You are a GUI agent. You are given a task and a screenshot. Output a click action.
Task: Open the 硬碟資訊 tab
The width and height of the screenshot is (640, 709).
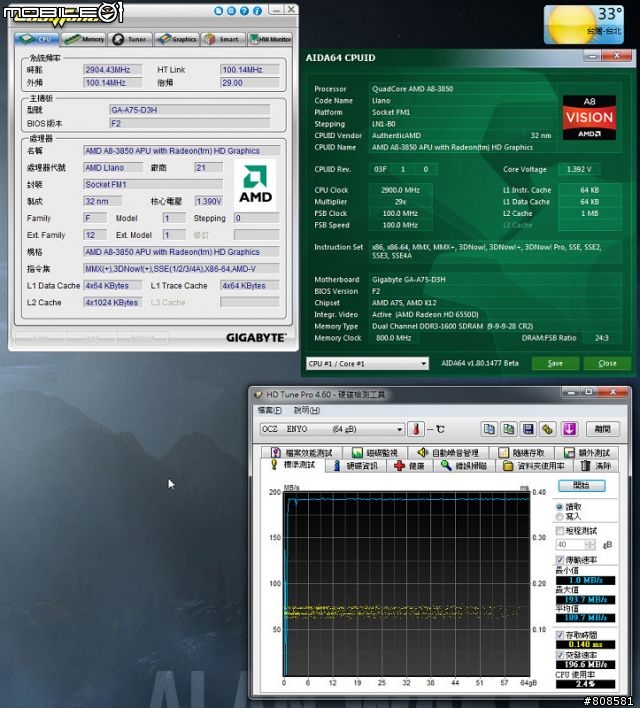(355, 466)
